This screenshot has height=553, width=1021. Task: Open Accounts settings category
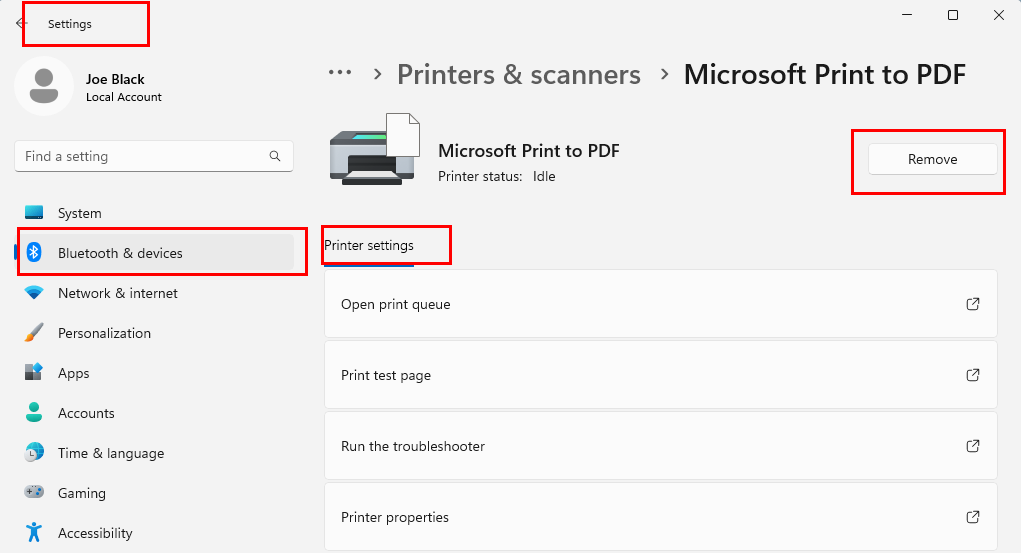coord(154,413)
